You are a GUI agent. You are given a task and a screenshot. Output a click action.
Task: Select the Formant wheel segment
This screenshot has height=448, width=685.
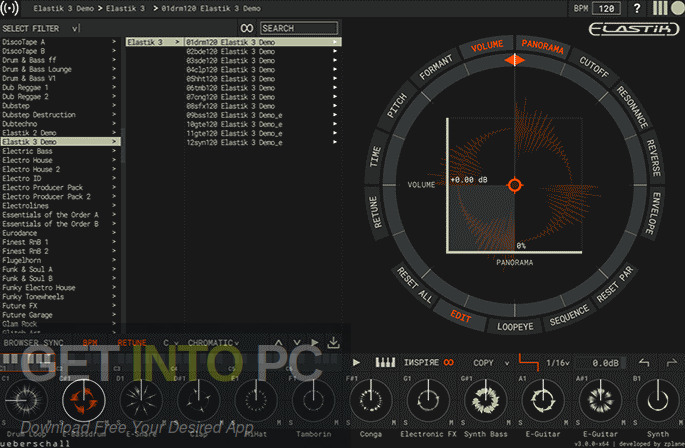pyautogui.click(x=436, y=67)
